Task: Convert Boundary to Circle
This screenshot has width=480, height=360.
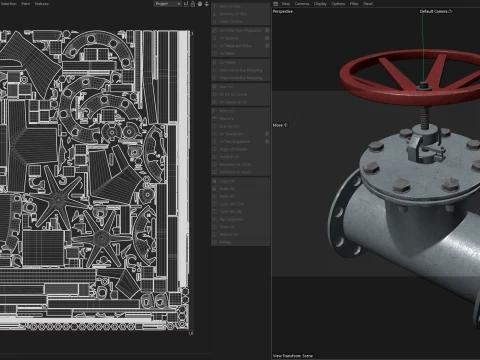Action: (240, 164)
